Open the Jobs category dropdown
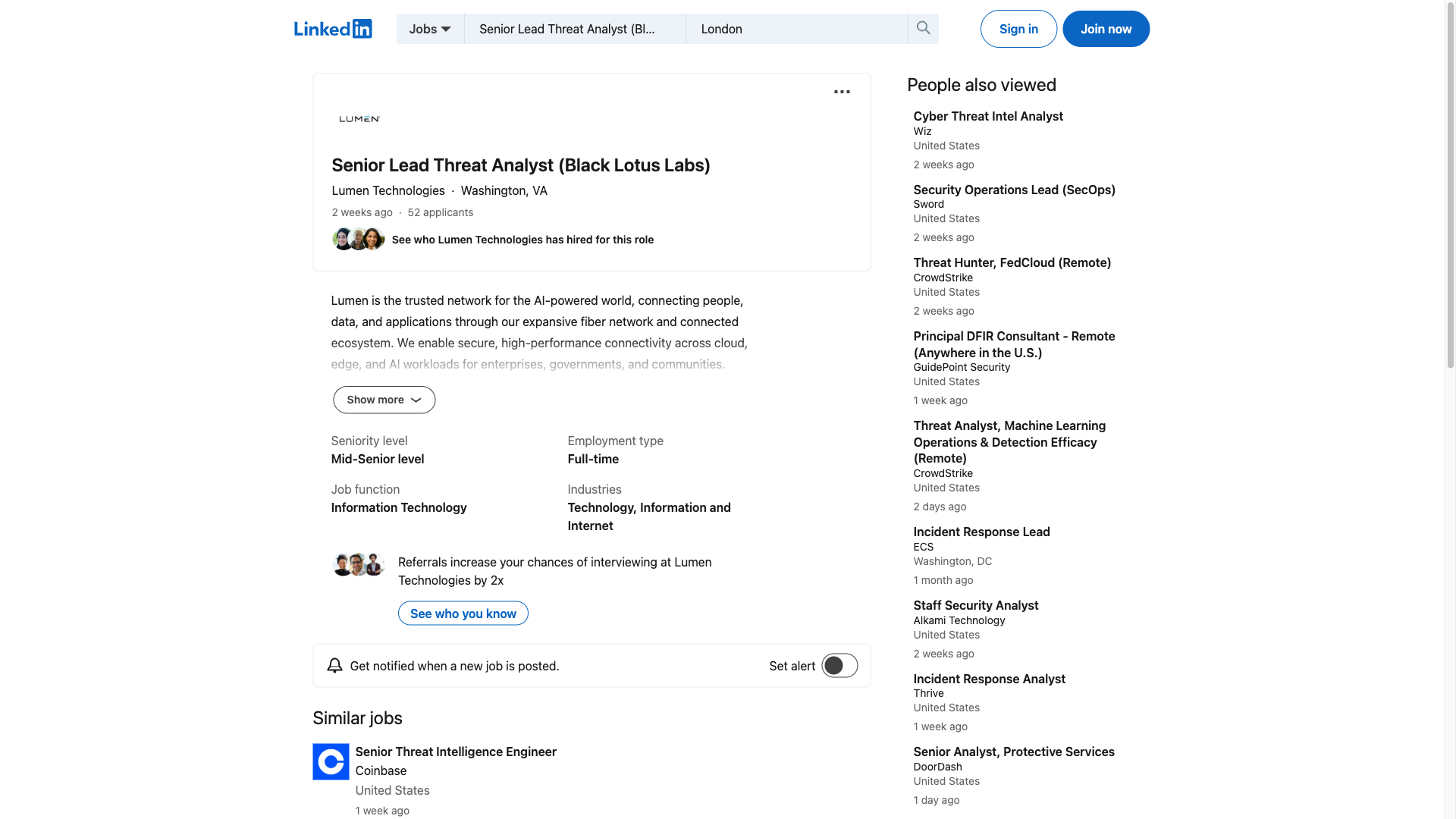1456x819 pixels. [x=430, y=29]
